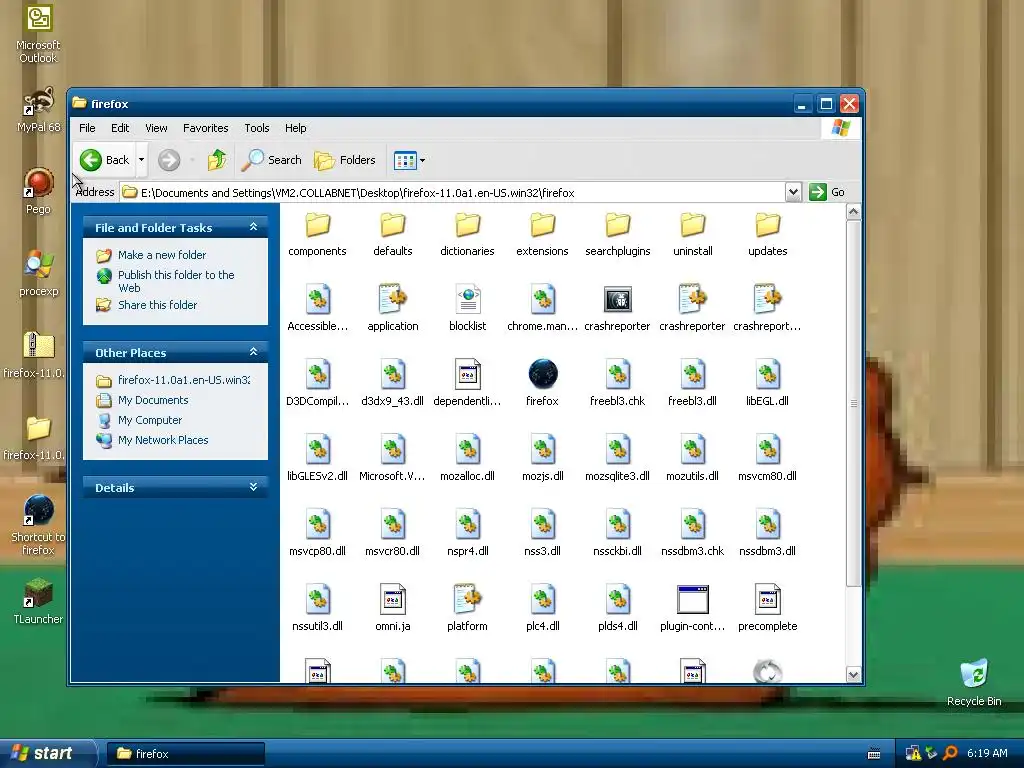Open the Help menu
1024x768 pixels.
[295, 128]
